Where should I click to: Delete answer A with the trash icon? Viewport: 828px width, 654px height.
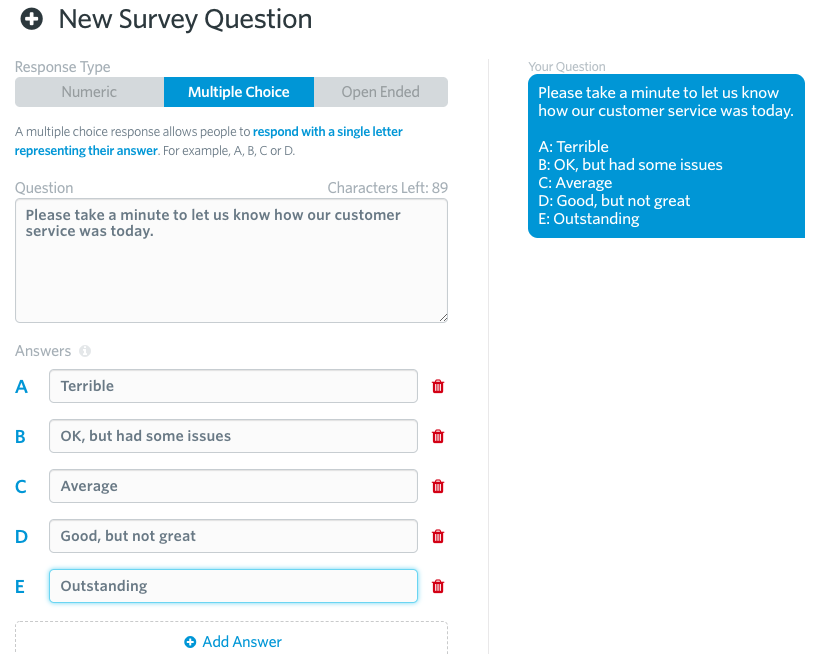tap(438, 386)
